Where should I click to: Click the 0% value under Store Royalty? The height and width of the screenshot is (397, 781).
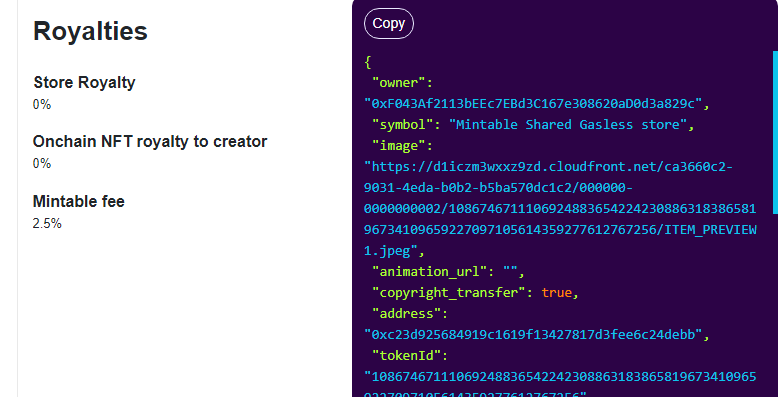point(42,105)
